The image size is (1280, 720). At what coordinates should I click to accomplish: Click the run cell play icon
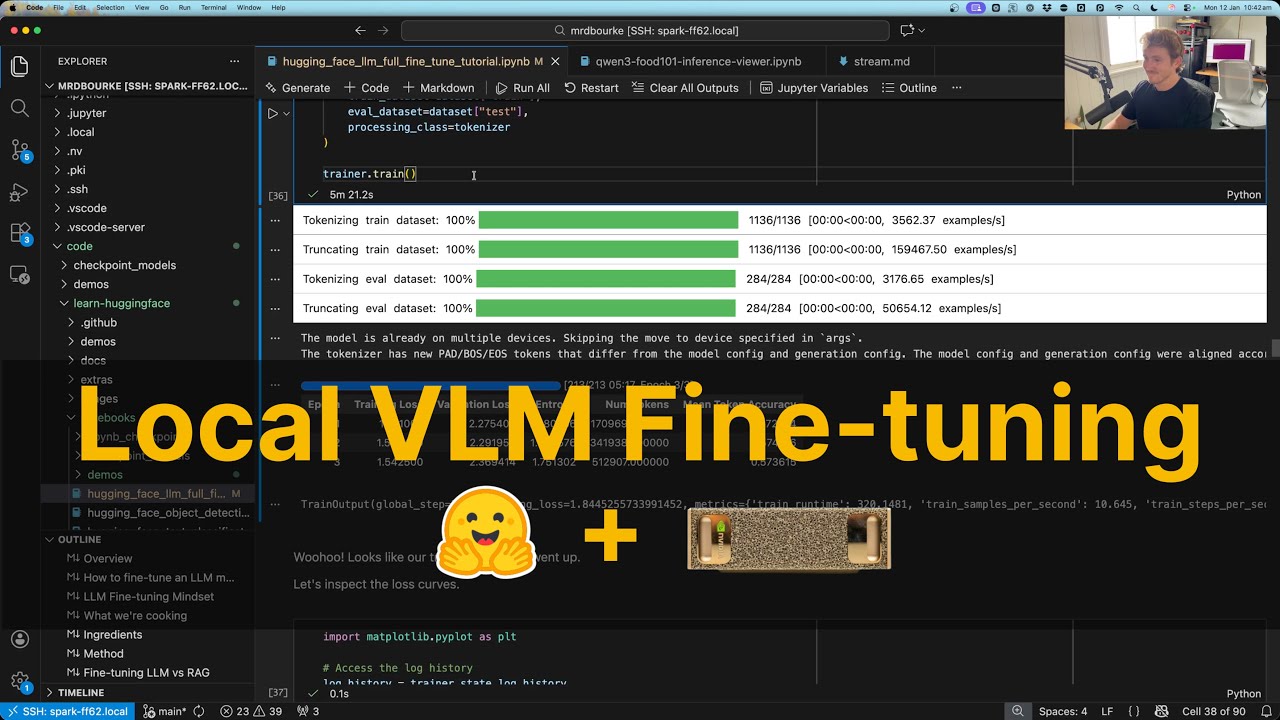click(272, 113)
